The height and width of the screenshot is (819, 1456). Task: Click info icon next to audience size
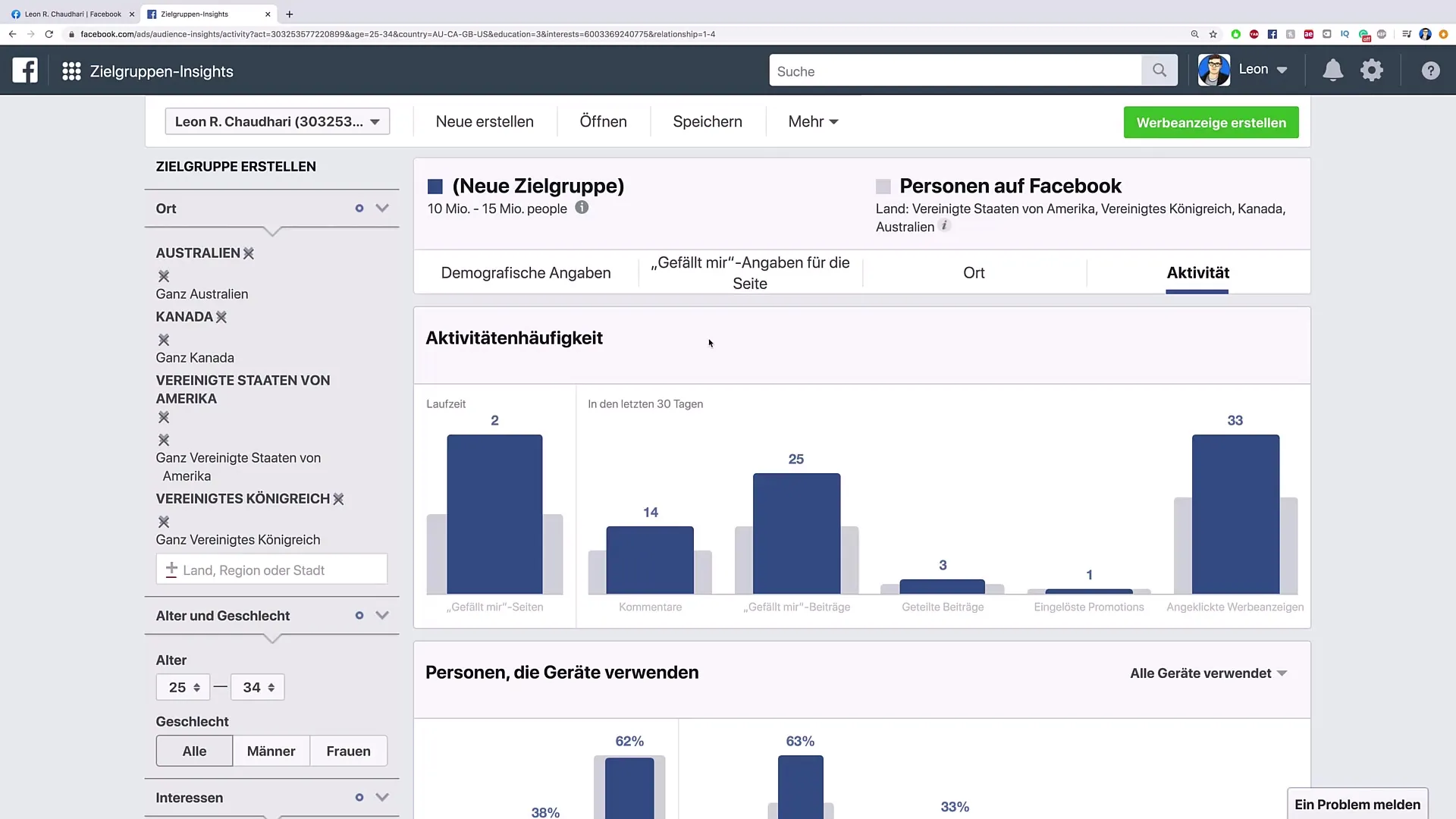[582, 207]
